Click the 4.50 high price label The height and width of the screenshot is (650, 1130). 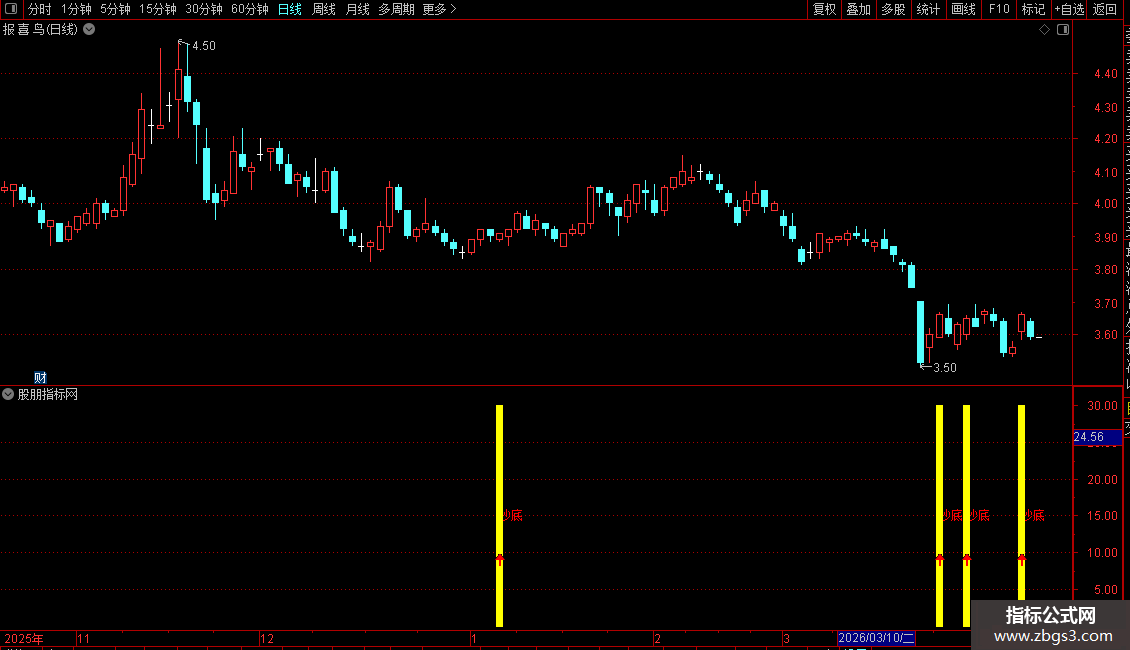[203, 46]
